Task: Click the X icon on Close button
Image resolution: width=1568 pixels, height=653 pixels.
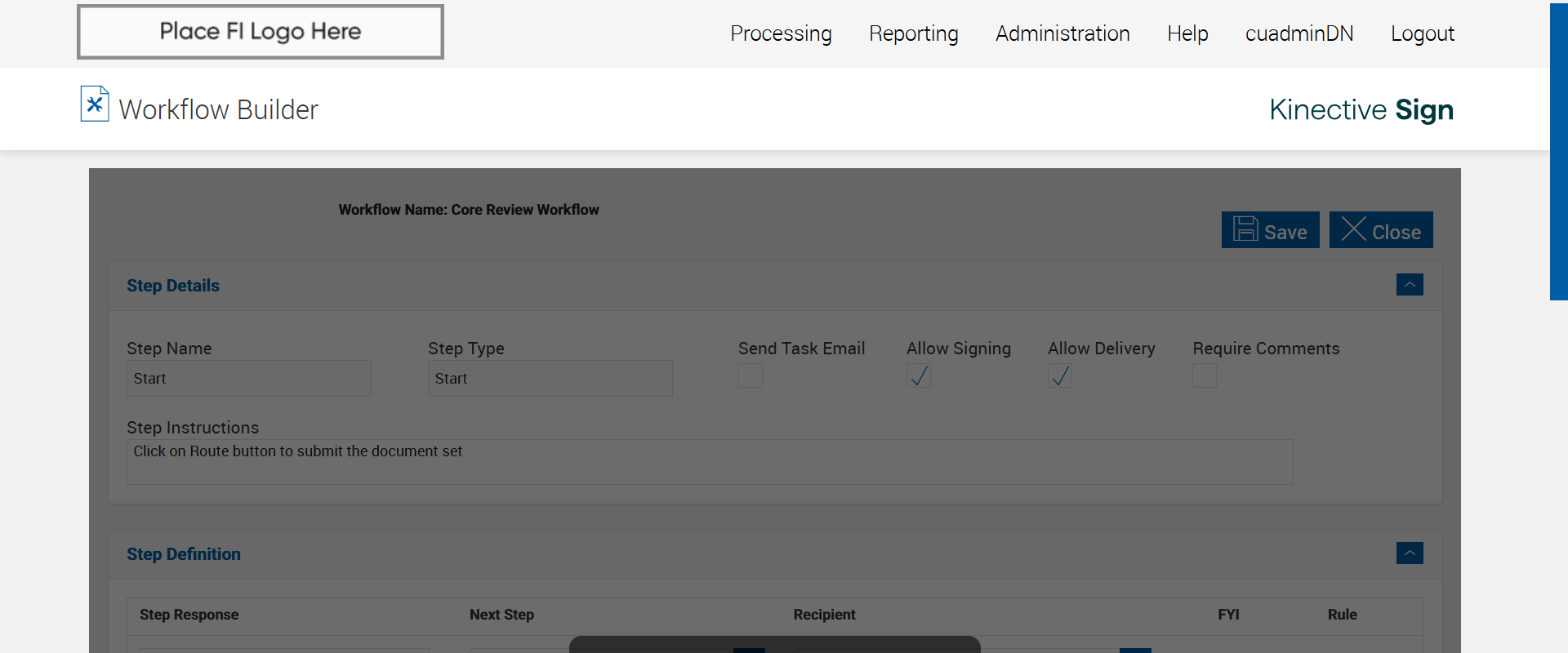Action: [x=1353, y=229]
